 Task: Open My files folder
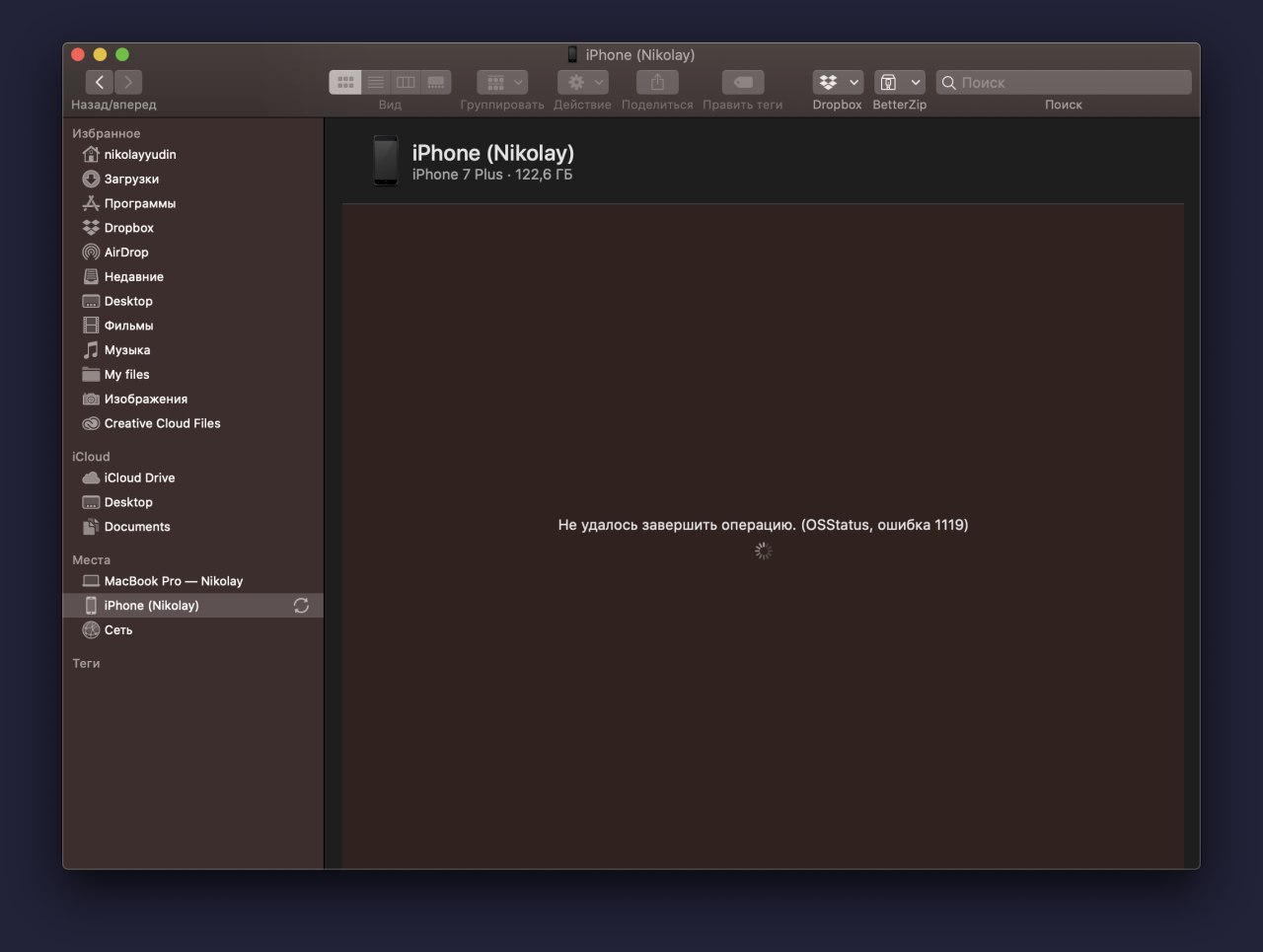(193, 375)
